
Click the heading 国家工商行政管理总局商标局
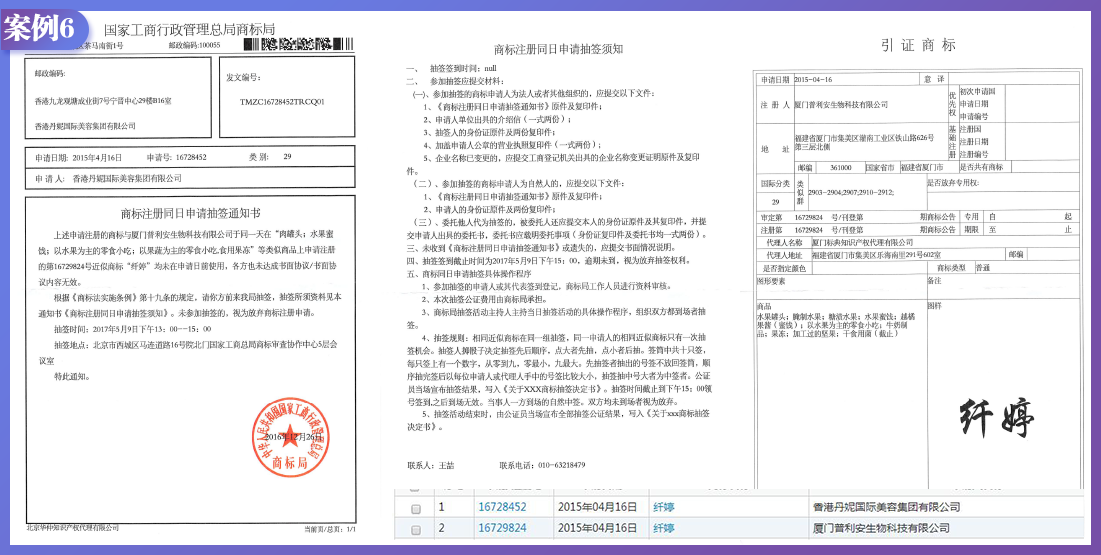click(190, 30)
